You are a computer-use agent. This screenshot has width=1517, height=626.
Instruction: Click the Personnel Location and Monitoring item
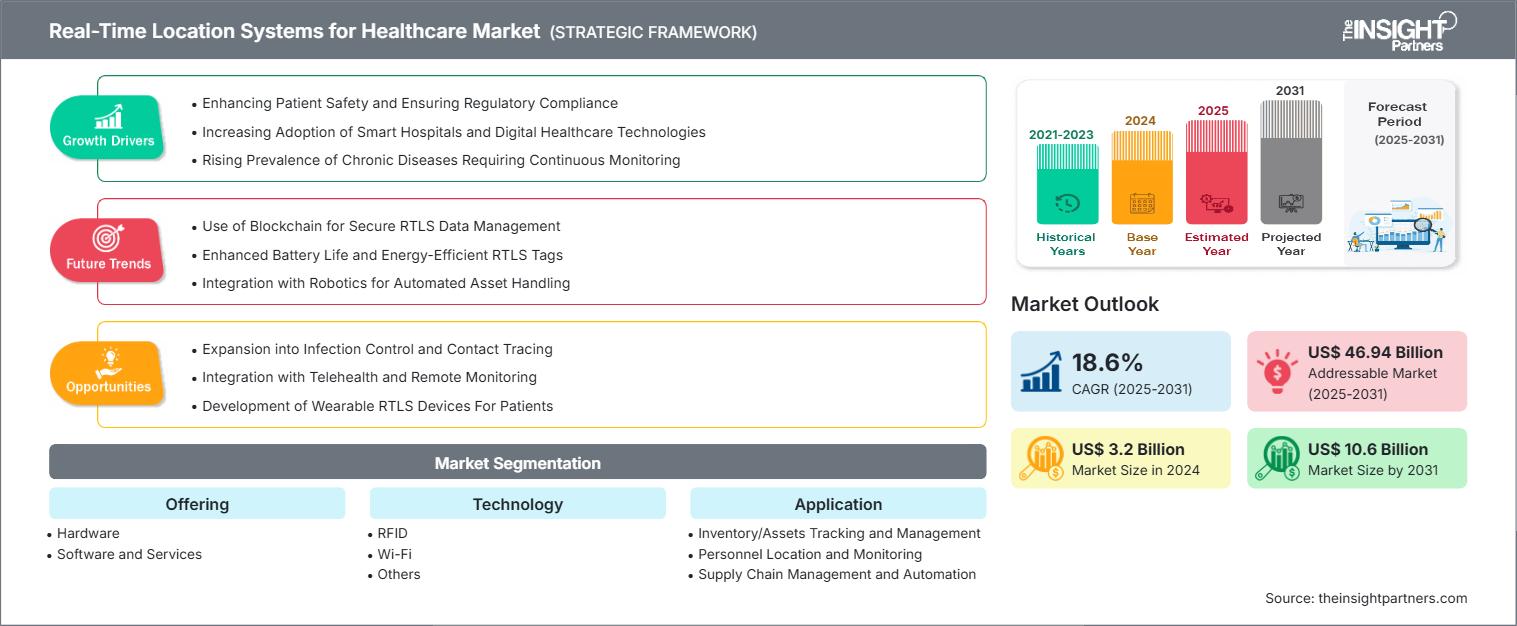[x=810, y=554]
